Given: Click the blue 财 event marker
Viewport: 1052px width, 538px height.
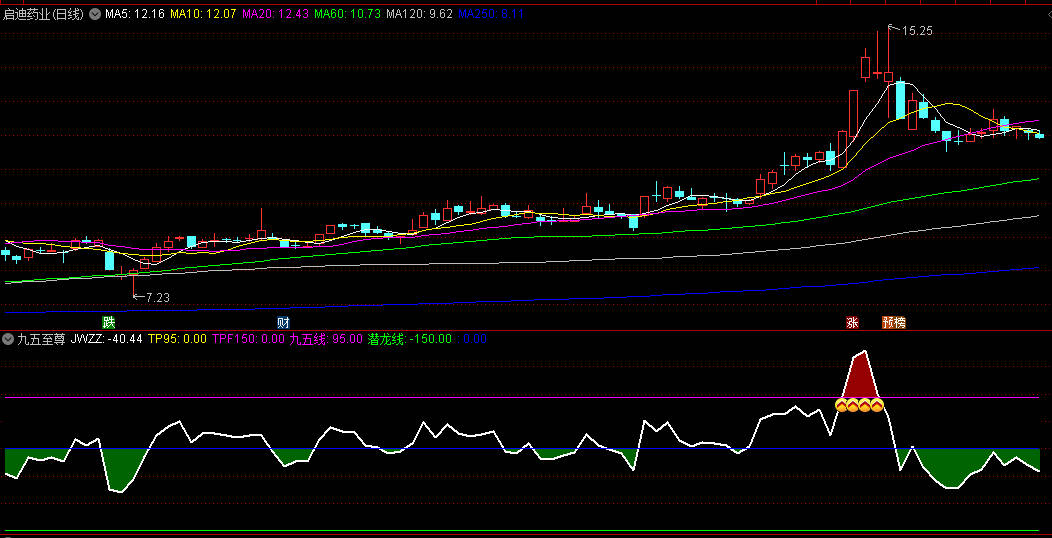Looking at the screenshot, I should click(x=283, y=323).
